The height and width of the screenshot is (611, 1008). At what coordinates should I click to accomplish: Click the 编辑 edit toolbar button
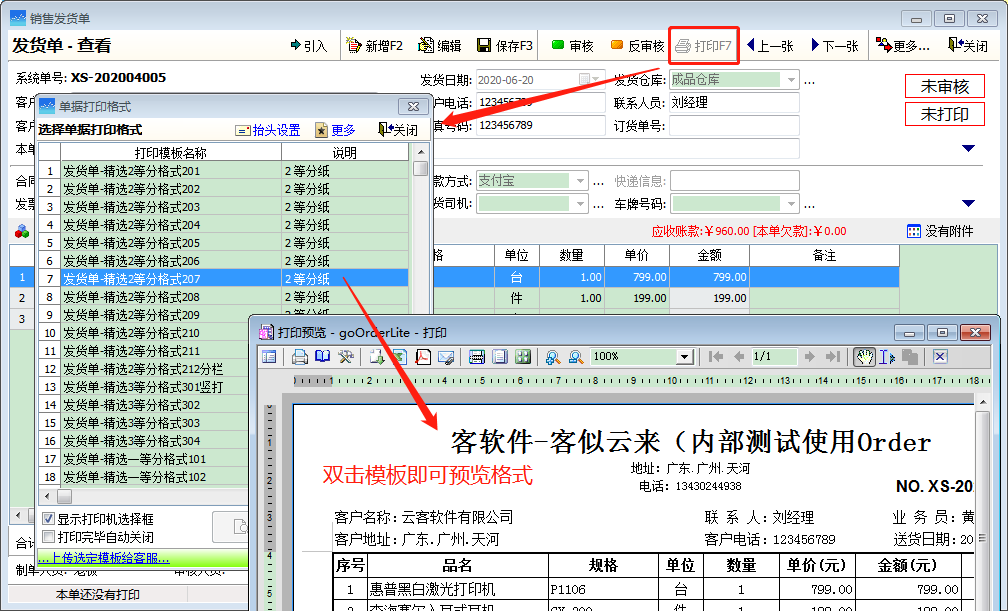click(440, 46)
